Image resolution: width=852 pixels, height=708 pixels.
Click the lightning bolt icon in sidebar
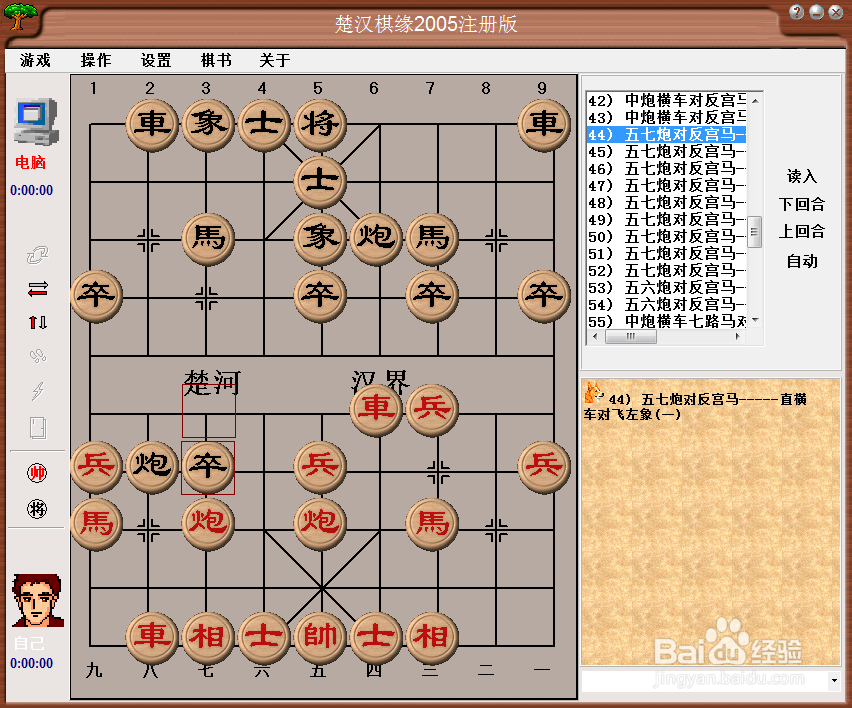click(x=36, y=391)
